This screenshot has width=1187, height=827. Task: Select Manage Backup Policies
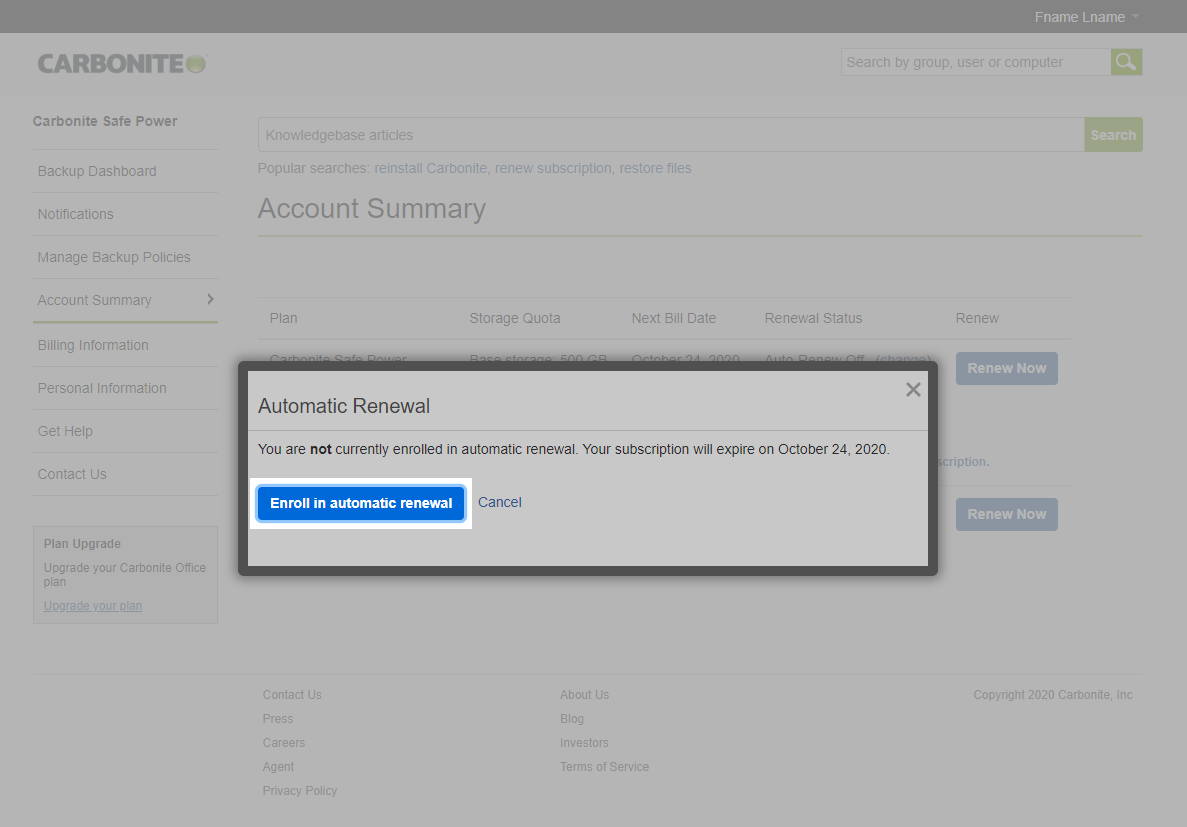coord(114,257)
